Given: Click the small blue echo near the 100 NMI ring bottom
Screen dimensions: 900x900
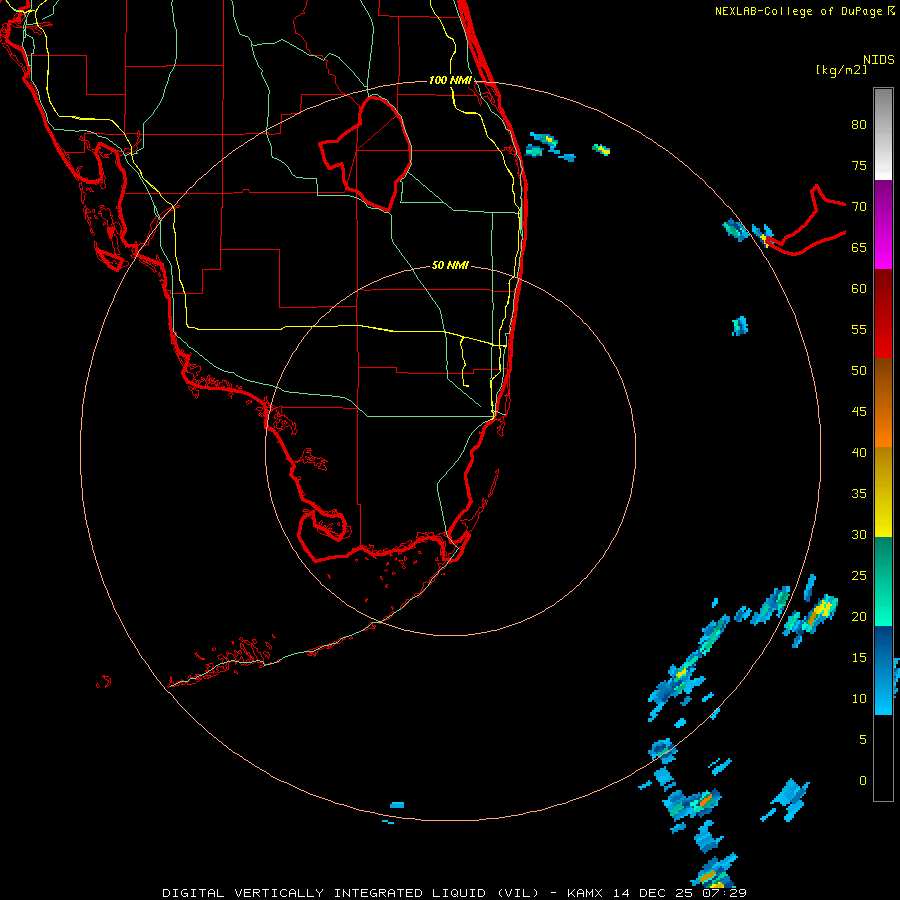Looking at the screenshot, I should click(397, 805).
